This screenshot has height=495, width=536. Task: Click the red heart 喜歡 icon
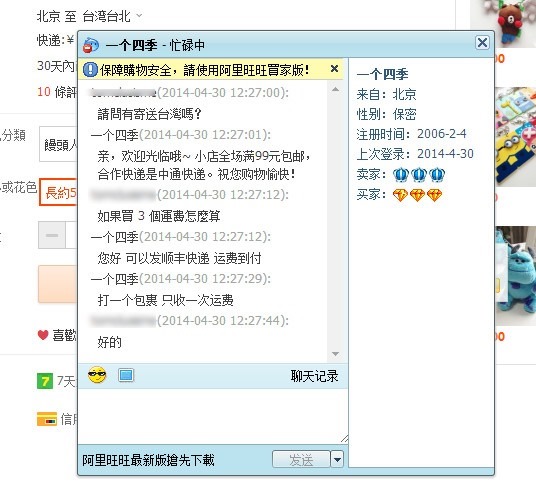point(43,335)
